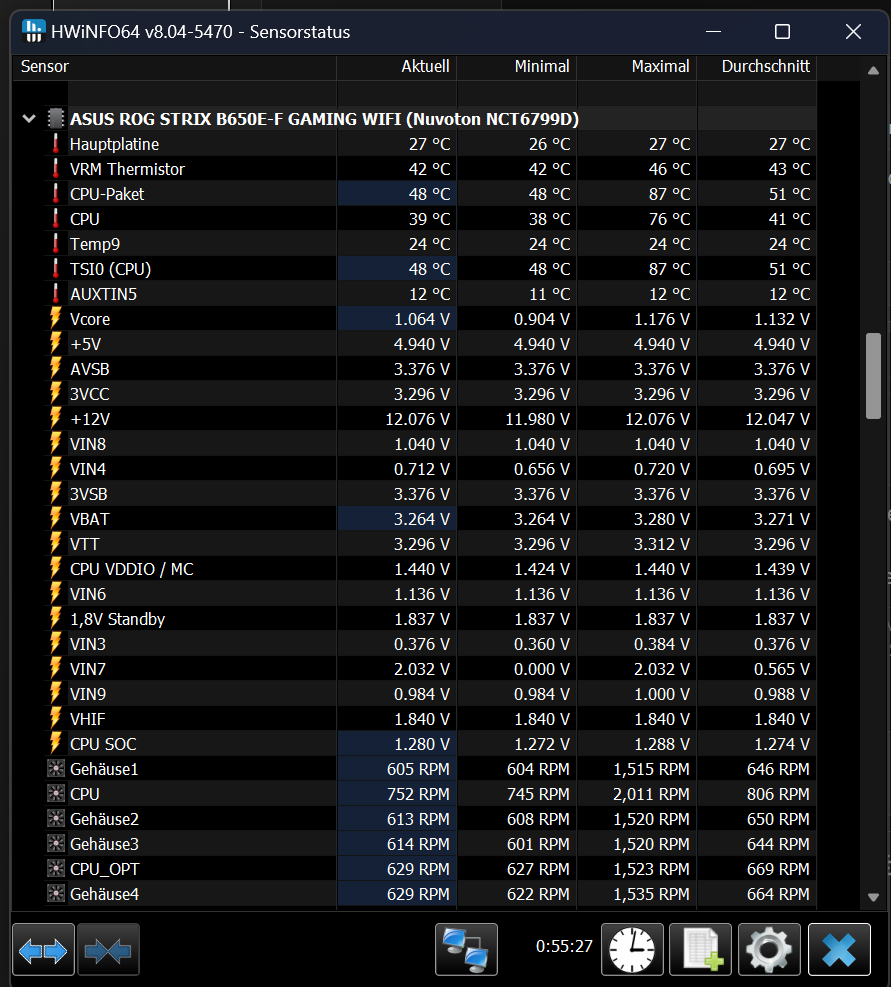Click the chip icon beside the ASUS motherboard name
Screen dimensions: 891x987
pos(55,118)
